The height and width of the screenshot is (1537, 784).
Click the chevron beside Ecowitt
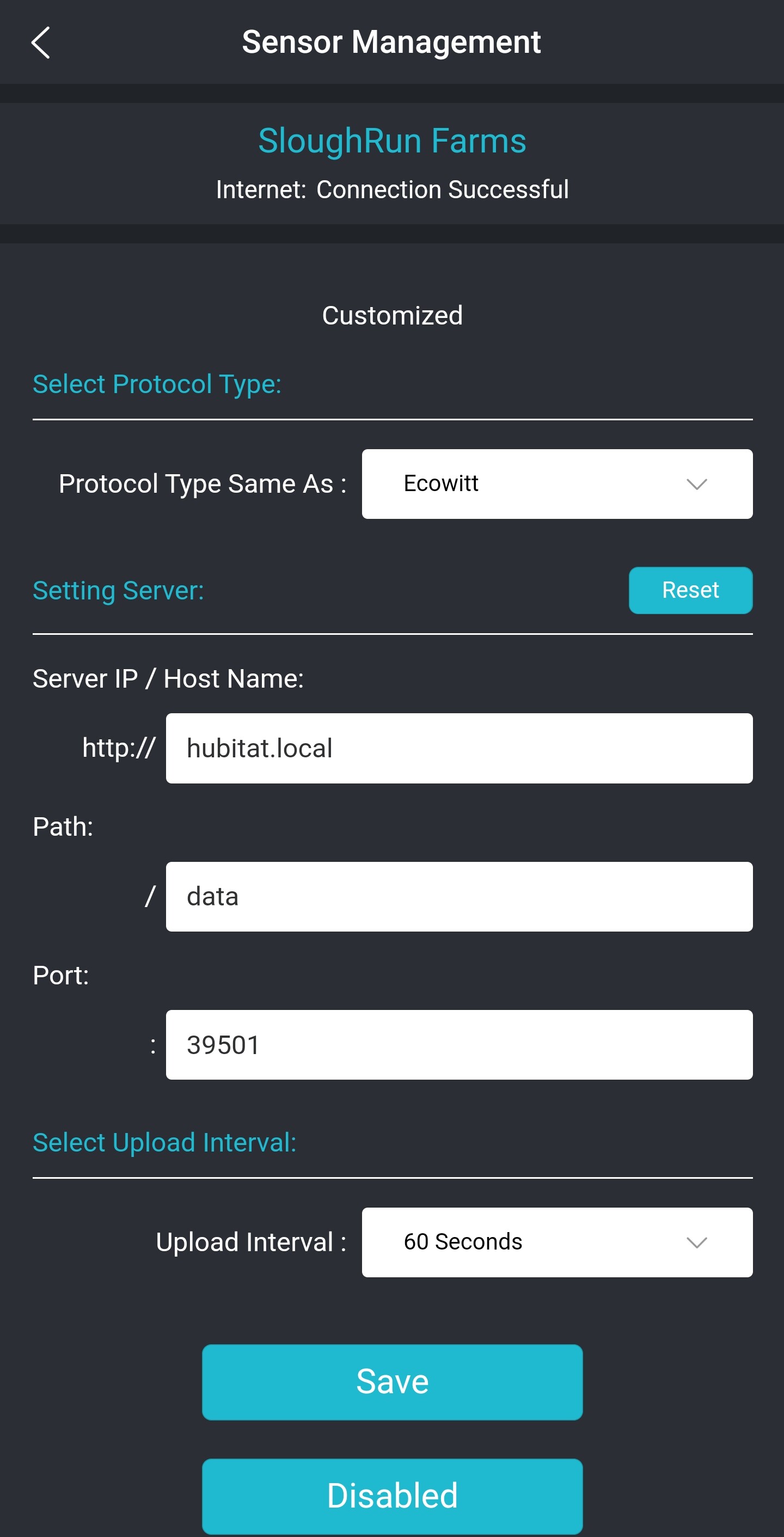point(696,484)
